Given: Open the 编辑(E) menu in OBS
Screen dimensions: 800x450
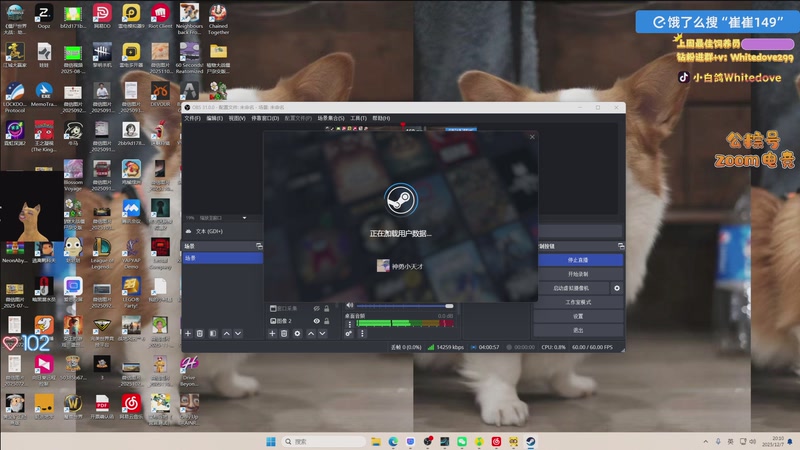Looking at the screenshot, I should (214, 118).
